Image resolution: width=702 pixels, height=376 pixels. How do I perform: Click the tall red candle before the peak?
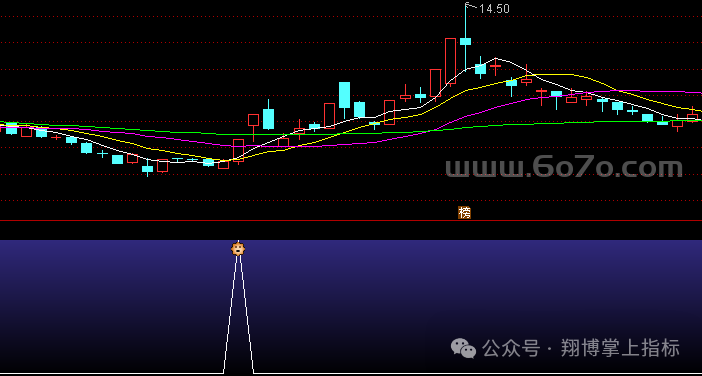[450, 61]
